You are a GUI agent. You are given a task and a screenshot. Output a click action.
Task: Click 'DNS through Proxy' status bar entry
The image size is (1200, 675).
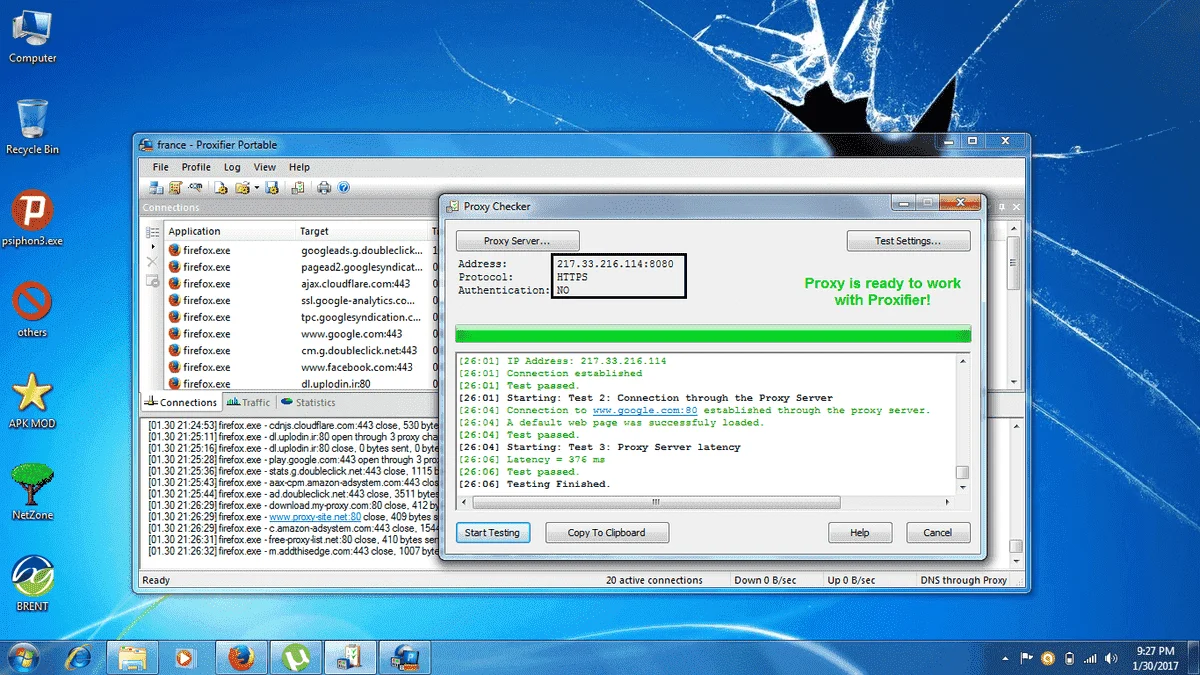(x=964, y=580)
